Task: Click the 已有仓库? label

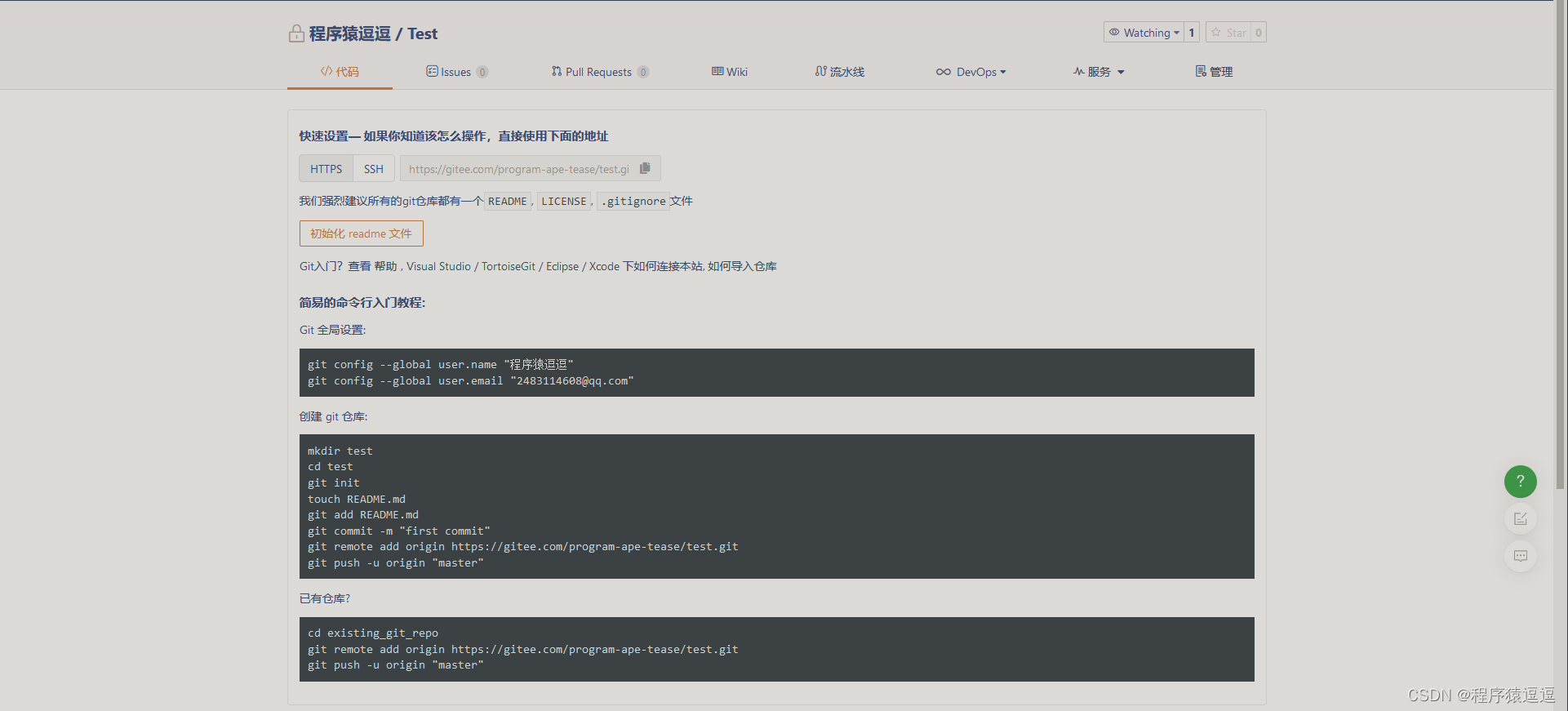Action: pyautogui.click(x=324, y=598)
